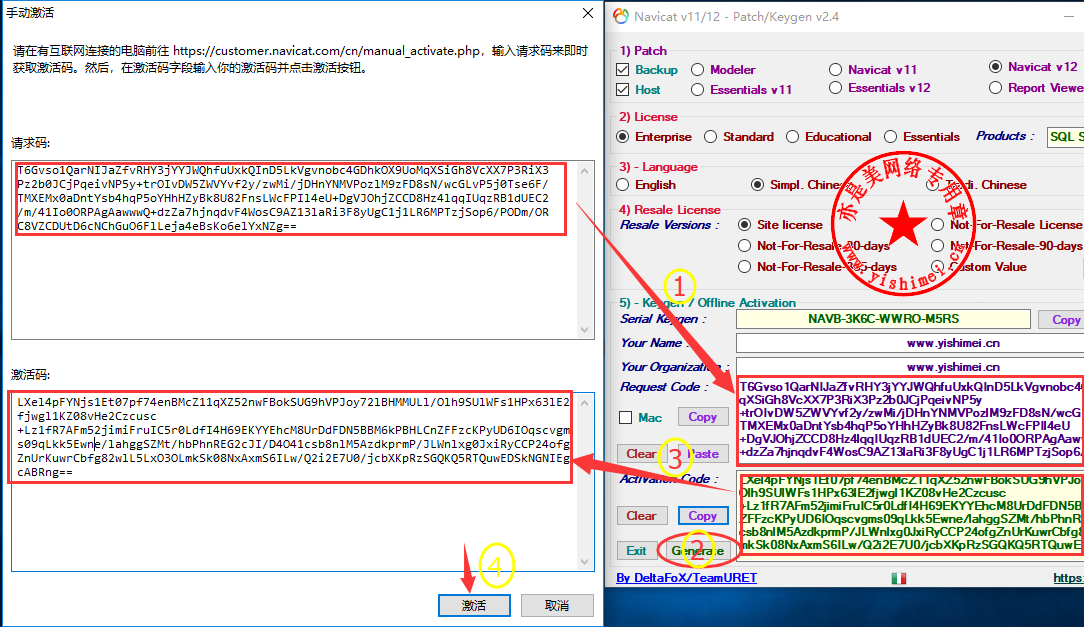Choose Simpl. Chinese language option
1084x627 pixels.
pyautogui.click(x=758, y=185)
